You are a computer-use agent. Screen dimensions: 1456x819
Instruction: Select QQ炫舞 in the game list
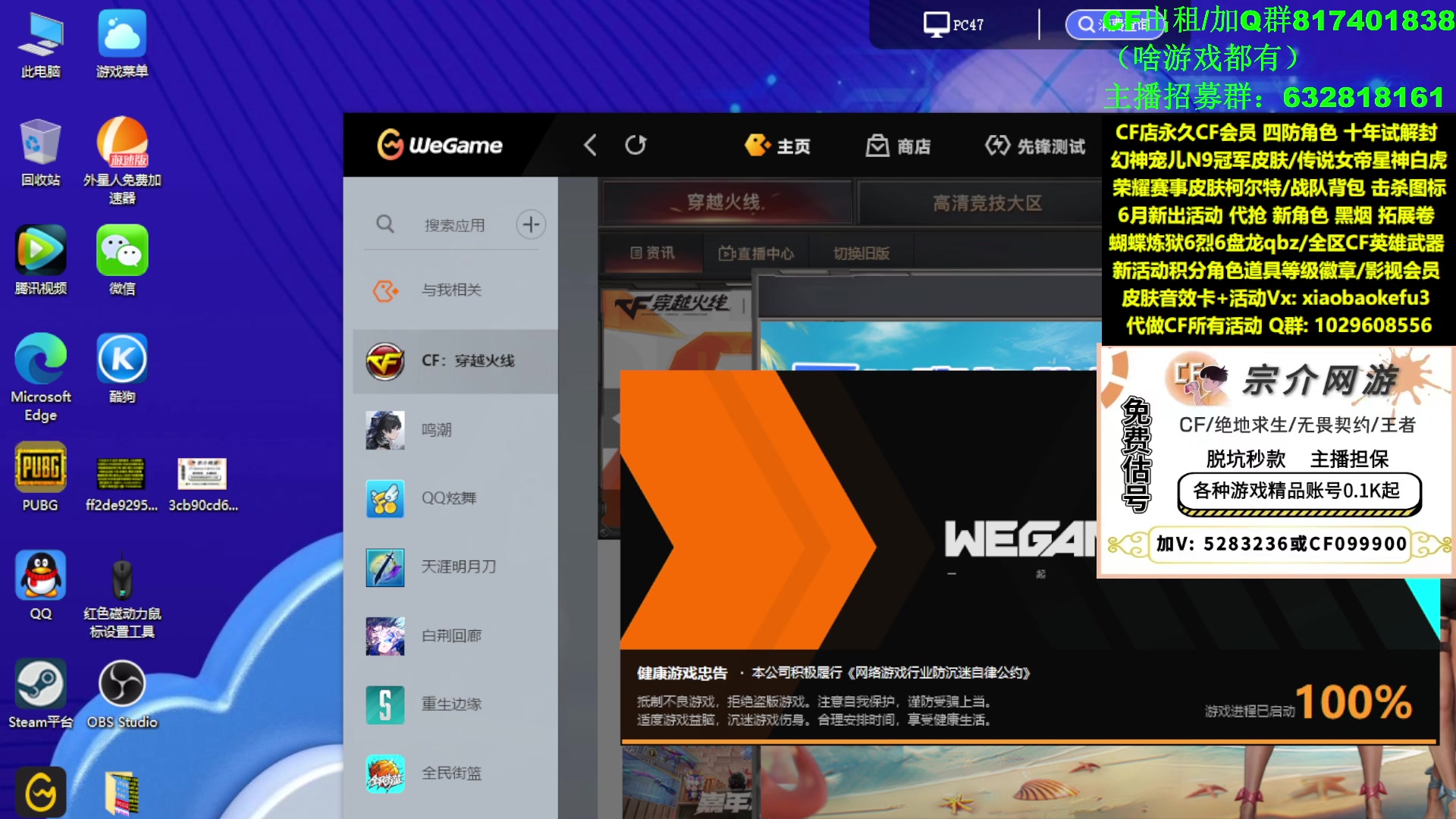point(455,498)
